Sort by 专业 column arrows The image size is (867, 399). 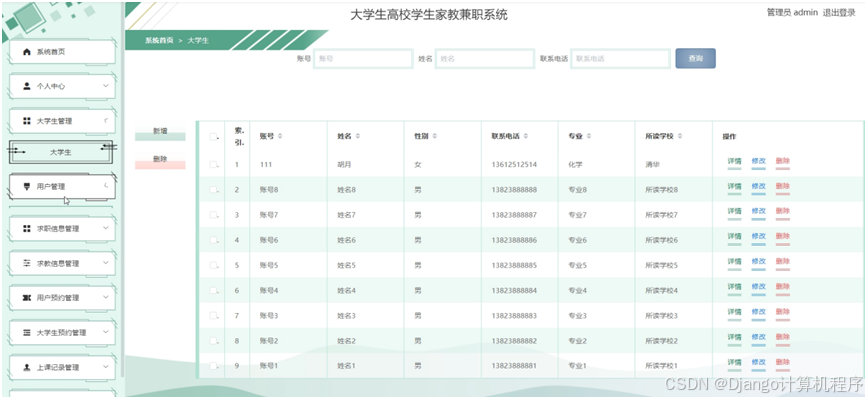tap(589, 136)
